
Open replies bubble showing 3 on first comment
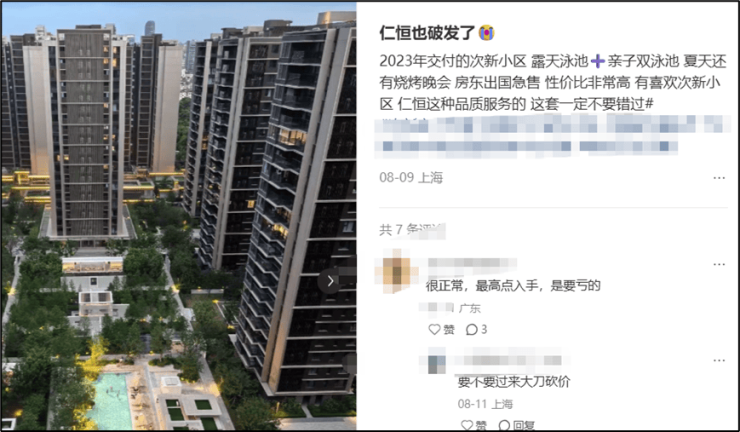click(476, 330)
